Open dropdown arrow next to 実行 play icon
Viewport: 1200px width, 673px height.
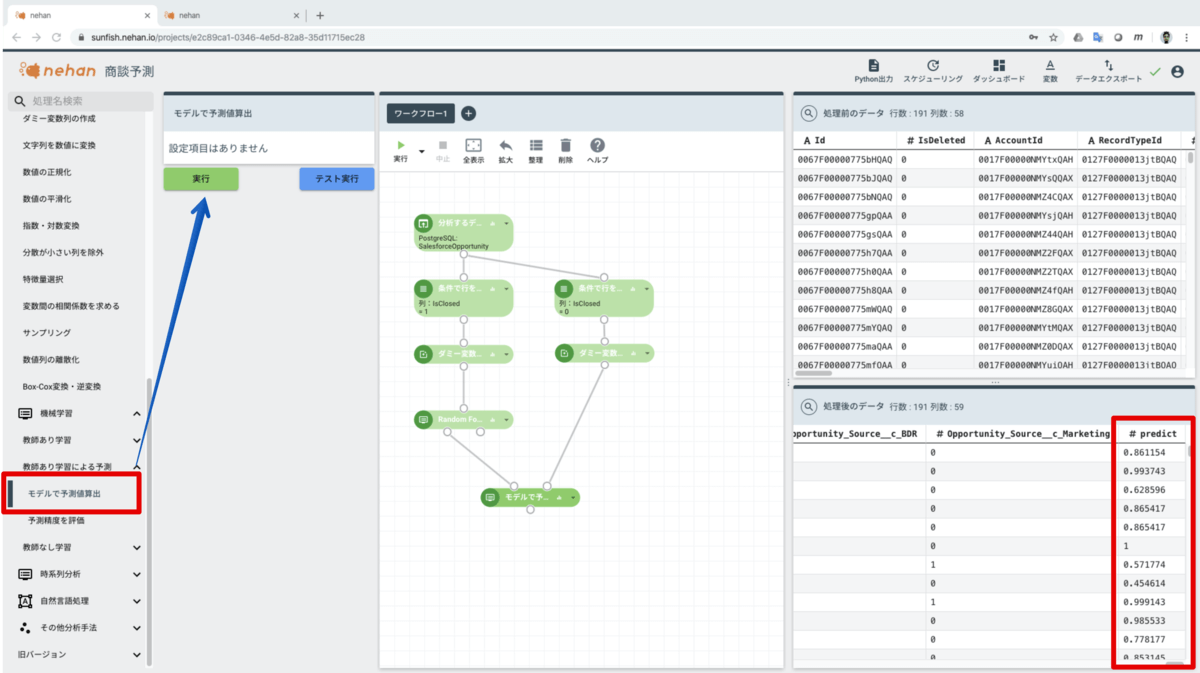(421, 153)
